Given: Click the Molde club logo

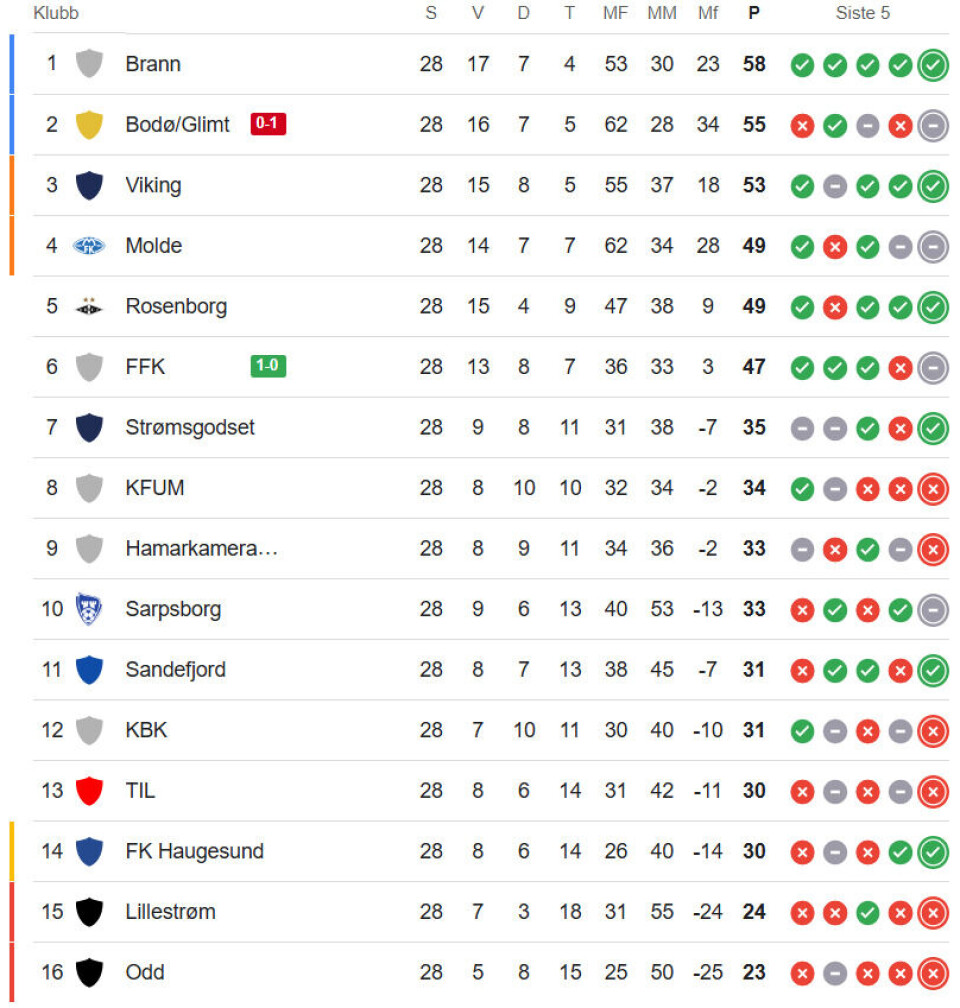Looking at the screenshot, I should 89,246.
